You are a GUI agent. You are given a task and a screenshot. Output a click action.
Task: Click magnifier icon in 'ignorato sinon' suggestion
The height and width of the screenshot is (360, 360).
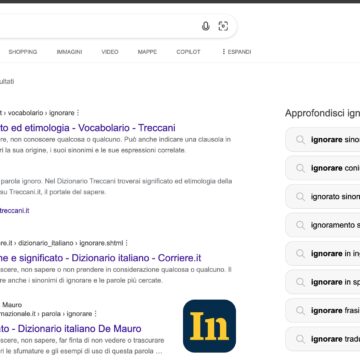(x=300, y=197)
